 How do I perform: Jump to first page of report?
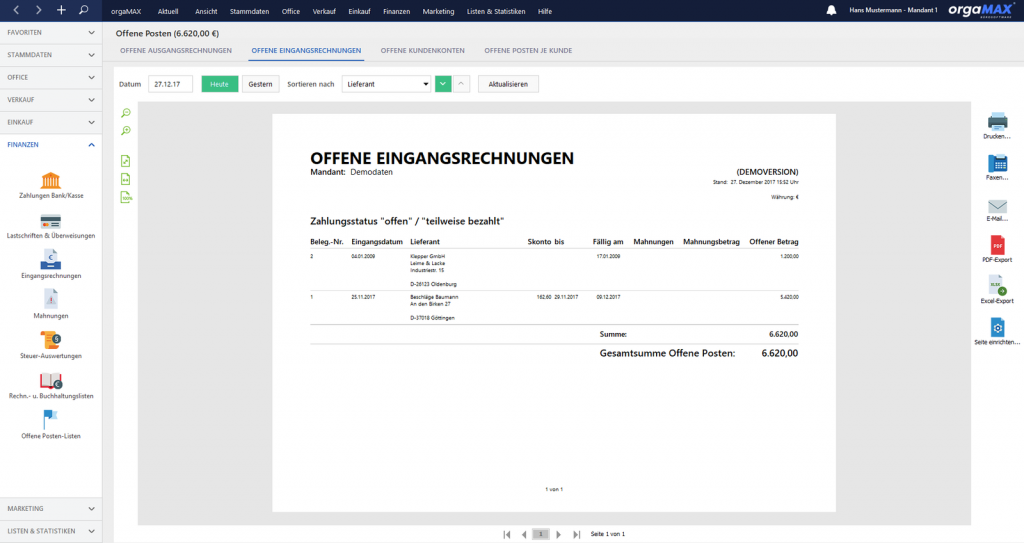pyautogui.click(x=507, y=535)
